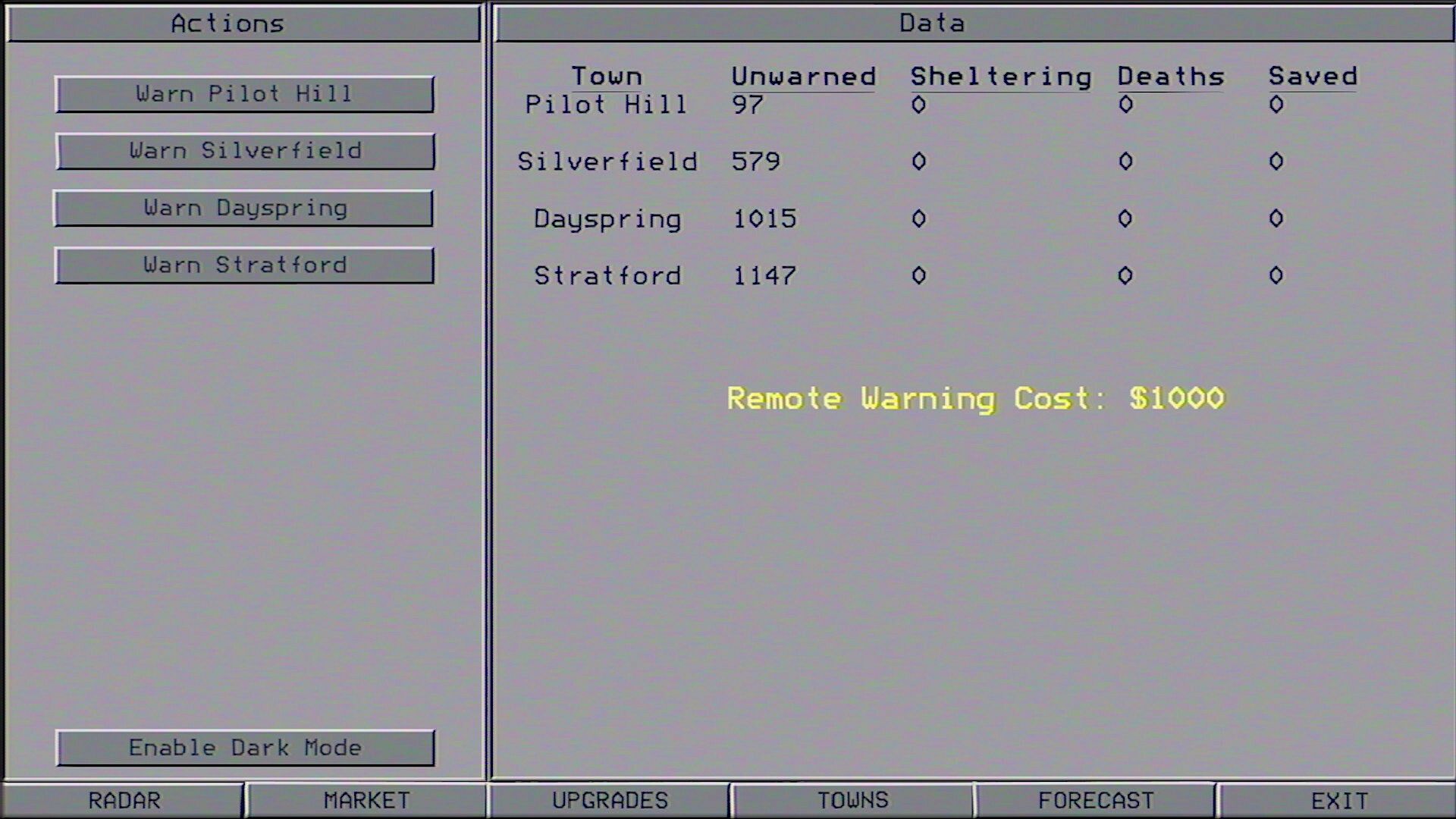Click the Sheltering column header

click(x=1000, y=77)
